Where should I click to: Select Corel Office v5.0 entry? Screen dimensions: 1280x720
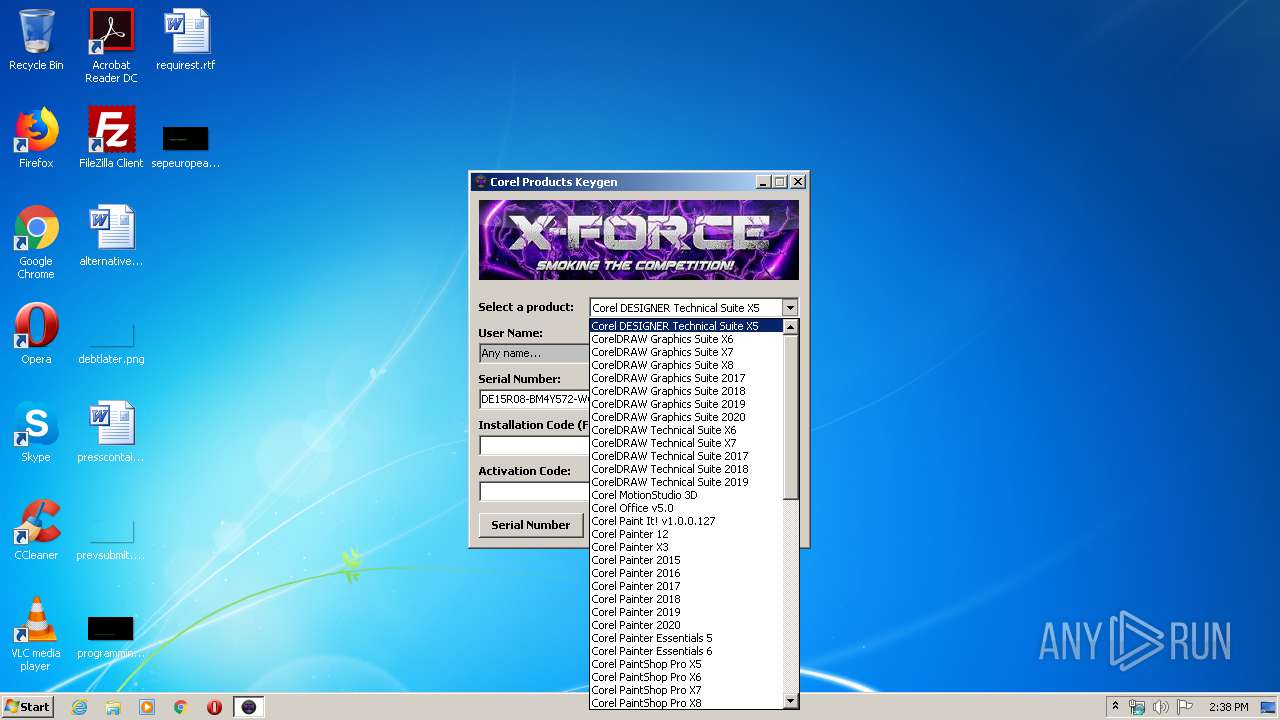tap(686, 508)
